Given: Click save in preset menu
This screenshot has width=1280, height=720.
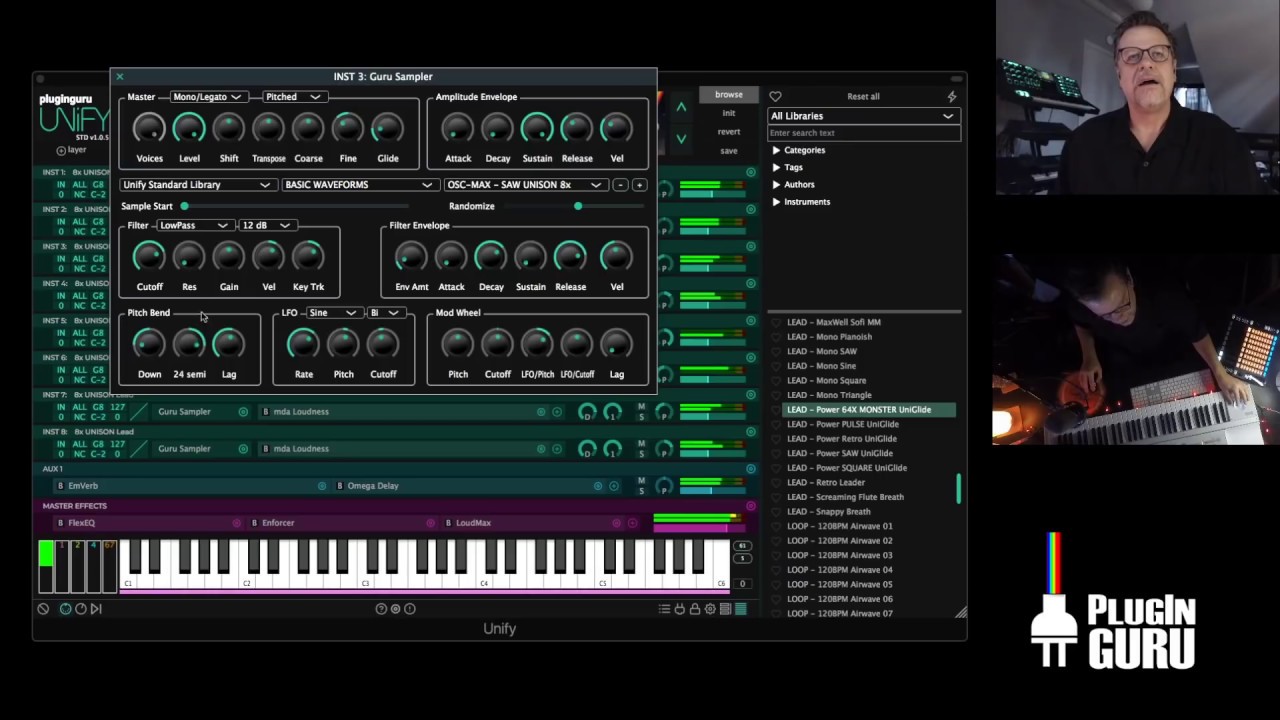Looking at the screenshot, I should pos(728,151).
